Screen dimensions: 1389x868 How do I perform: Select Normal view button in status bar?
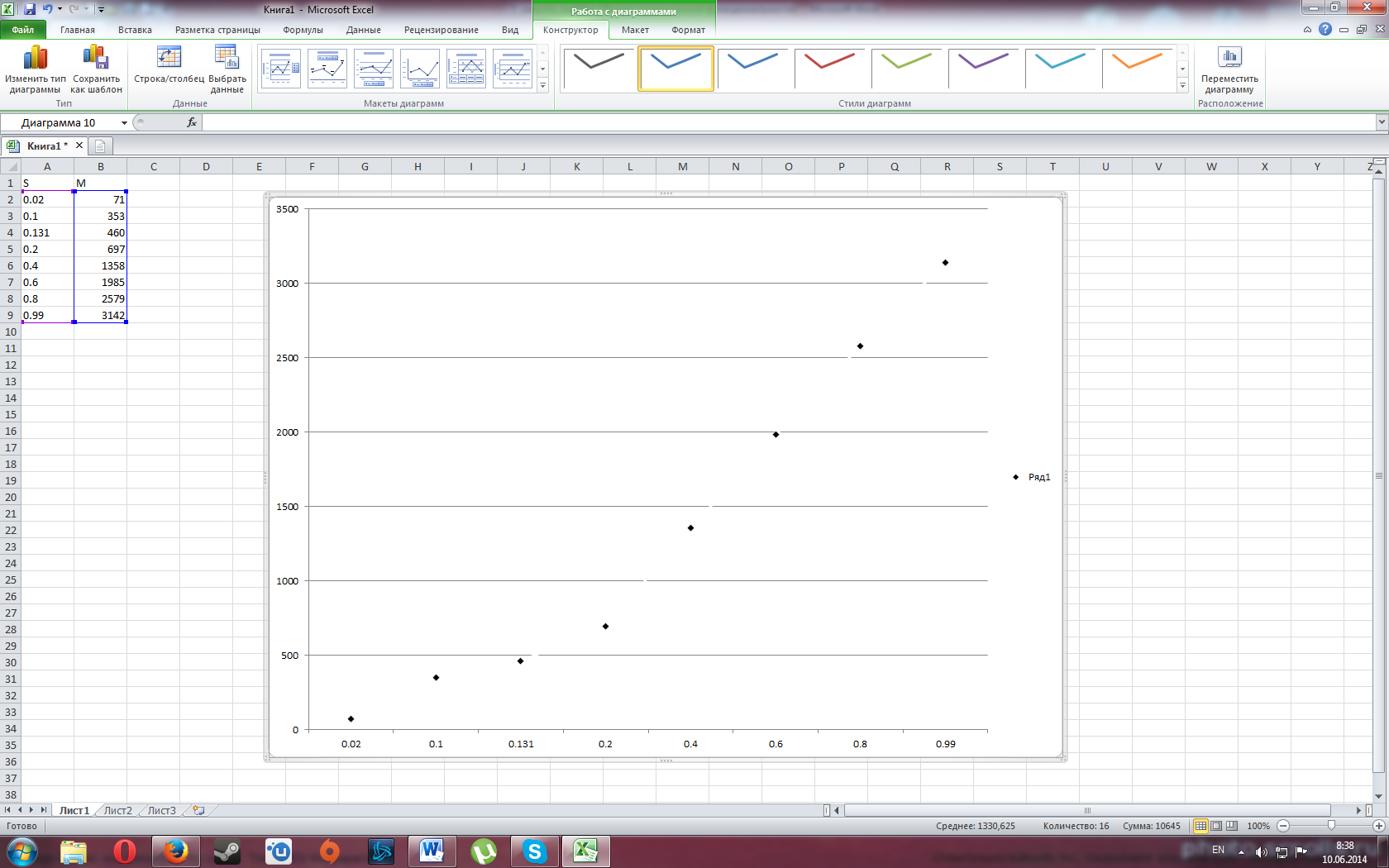point(1200,826)
